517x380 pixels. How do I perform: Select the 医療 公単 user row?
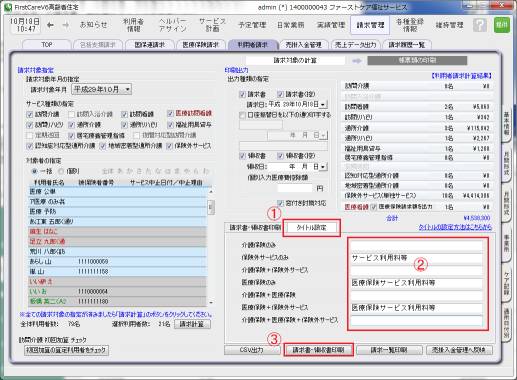117,191
